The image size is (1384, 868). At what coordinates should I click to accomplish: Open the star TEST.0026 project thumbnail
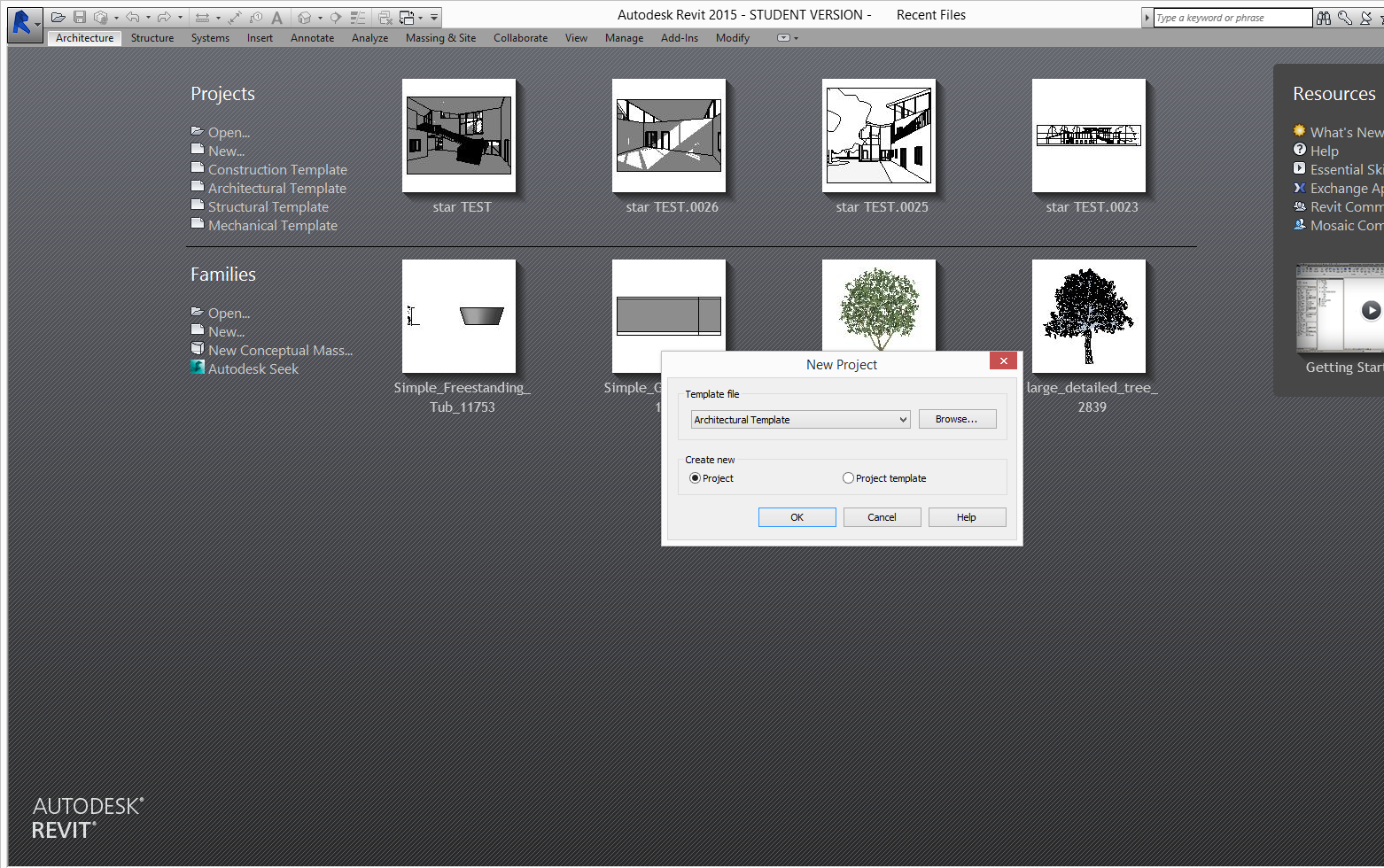(x=669, y=136)
